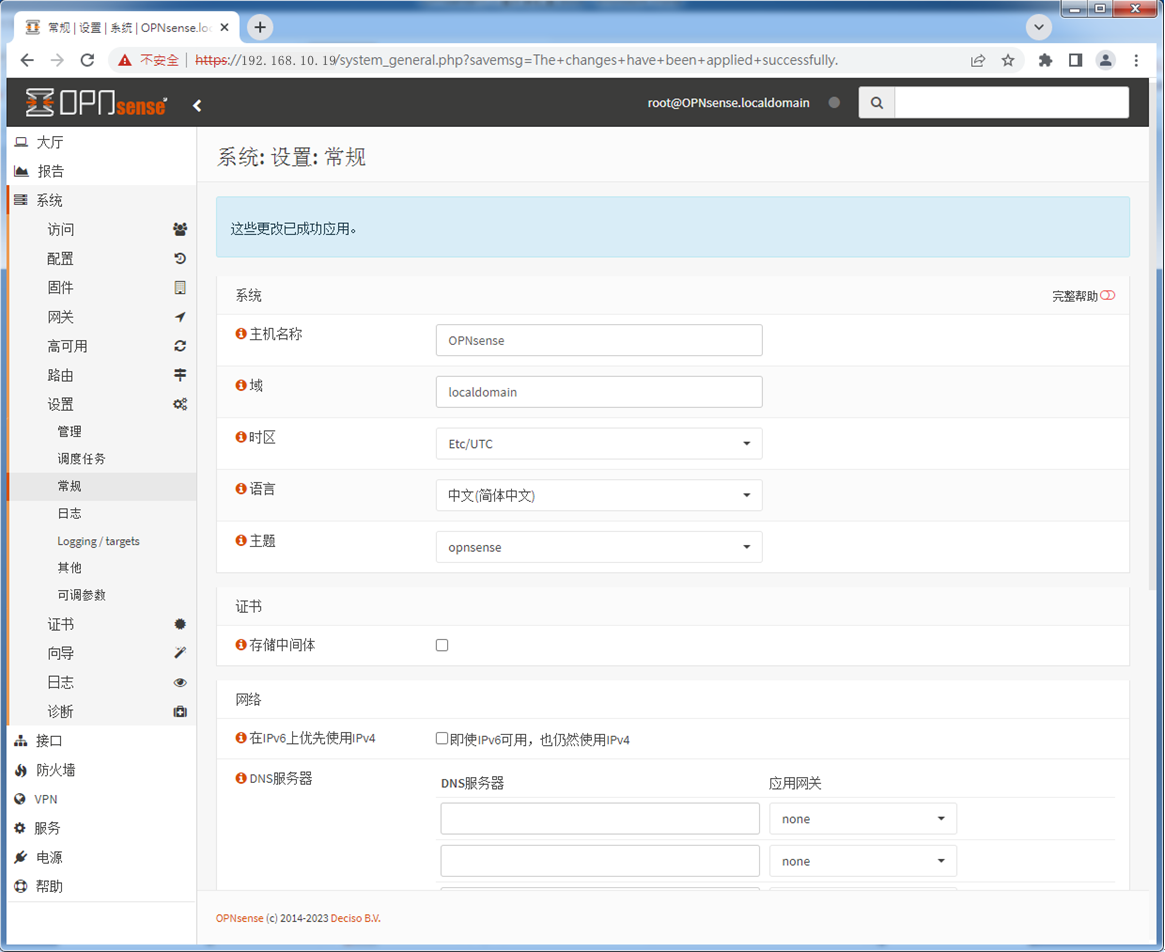This screenshot has height=952, width=1165.
Task: Open the VPN menu
Action: [x=102, y=799]
